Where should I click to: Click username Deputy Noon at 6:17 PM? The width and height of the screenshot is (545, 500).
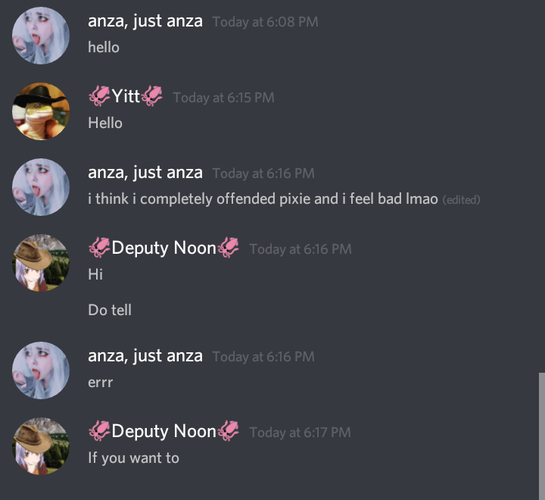pos(164,431)
